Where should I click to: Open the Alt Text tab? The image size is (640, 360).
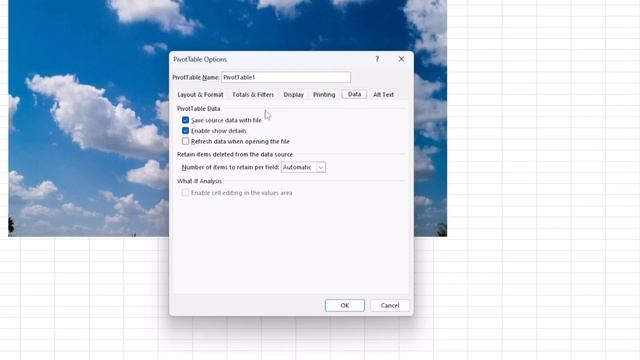(x=383, y=95)
